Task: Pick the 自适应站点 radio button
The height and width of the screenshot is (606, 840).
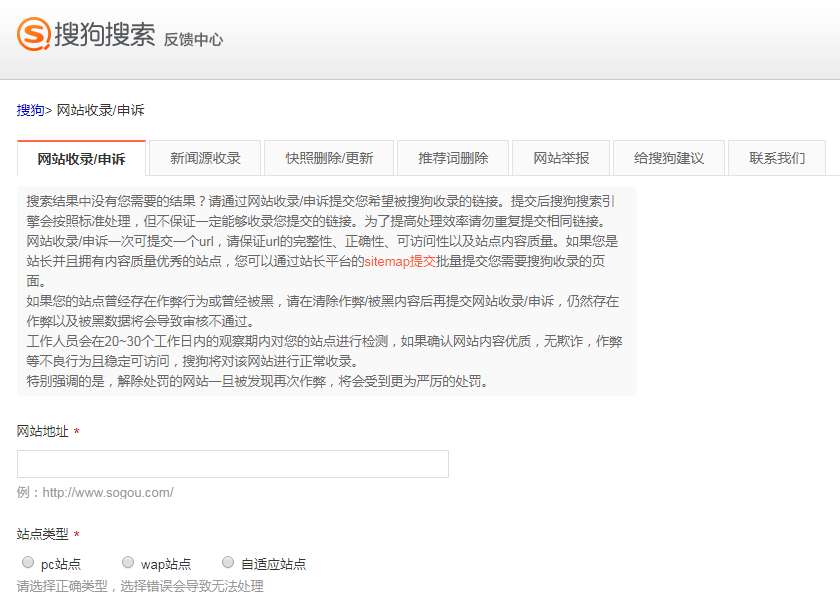Action: point(228,563)
